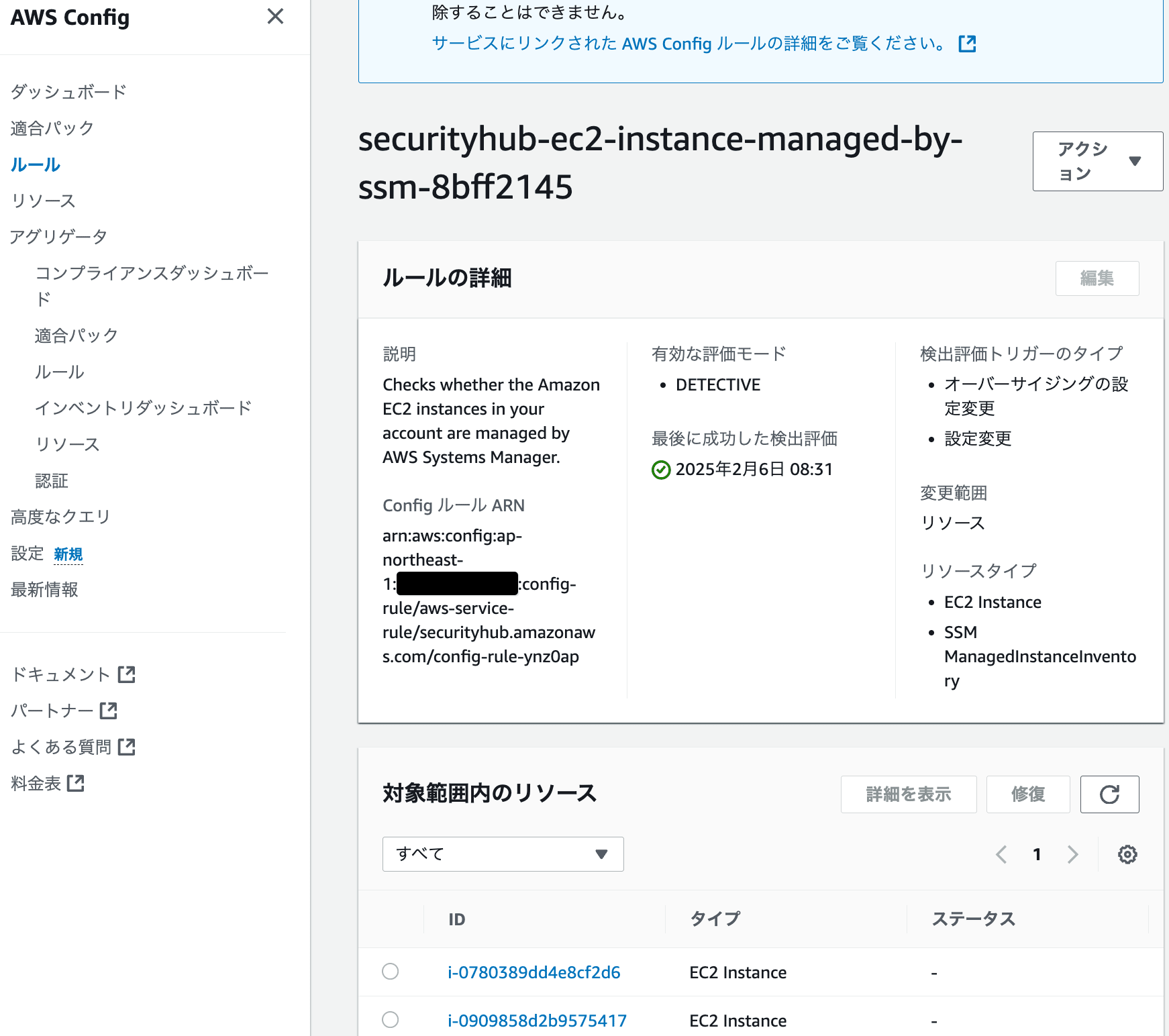Go to previous page chevron
The image size is (1169, 1036).
(1001, 854)
